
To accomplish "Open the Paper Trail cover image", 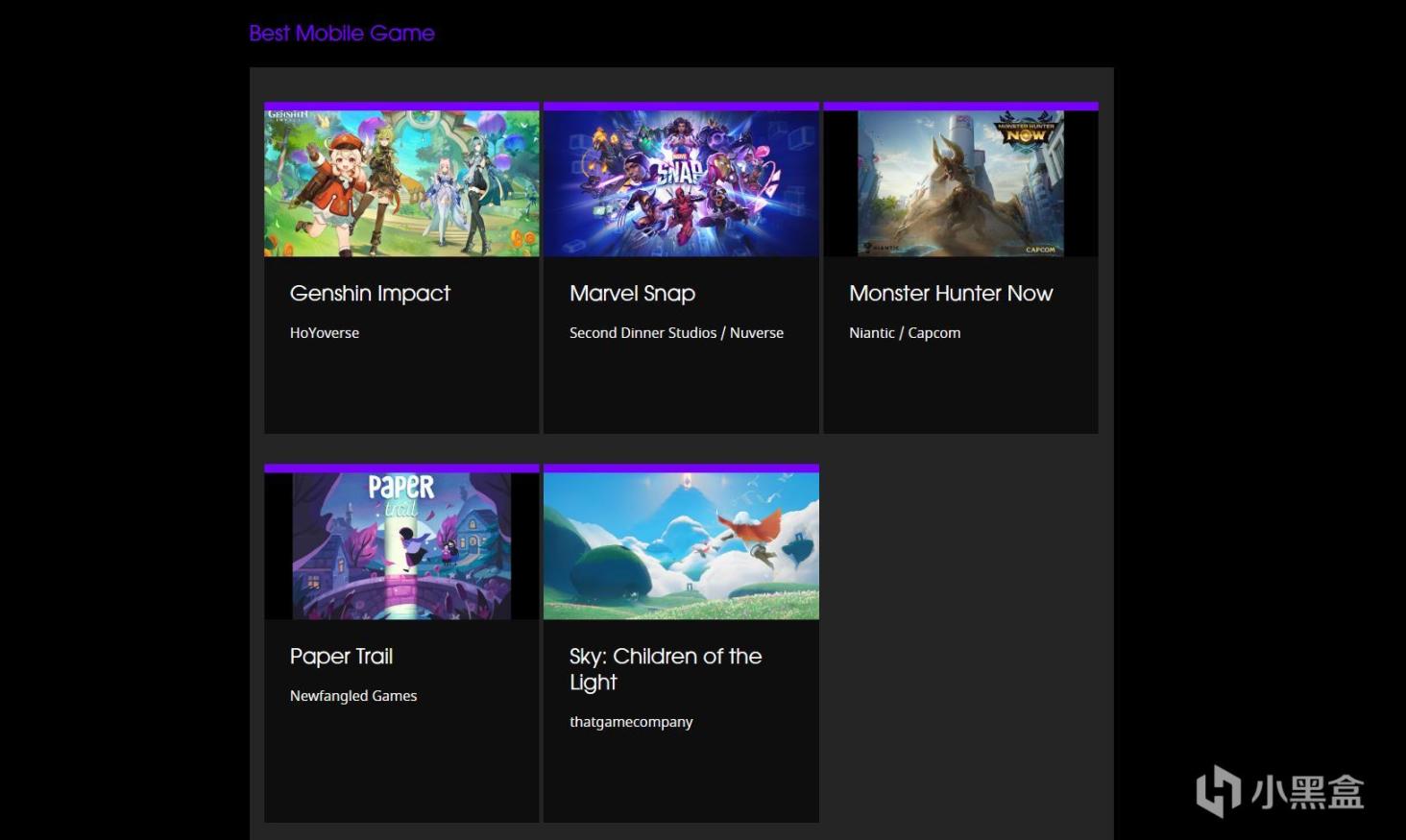I will point(401,545).
